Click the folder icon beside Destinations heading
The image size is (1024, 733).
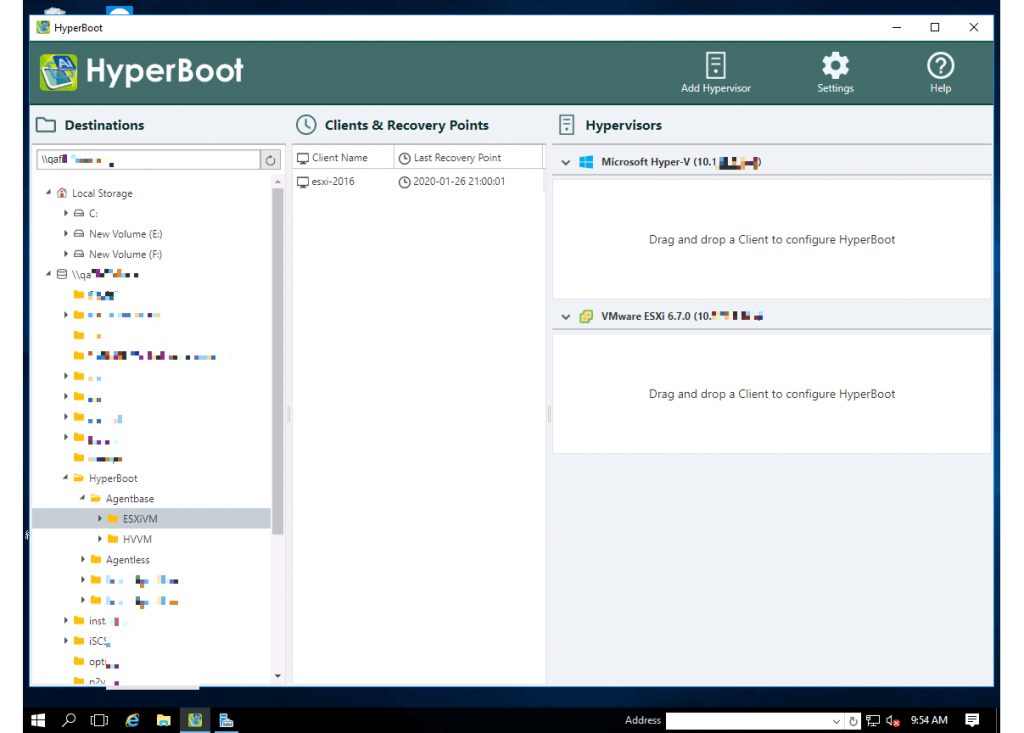tap(45, 124)
